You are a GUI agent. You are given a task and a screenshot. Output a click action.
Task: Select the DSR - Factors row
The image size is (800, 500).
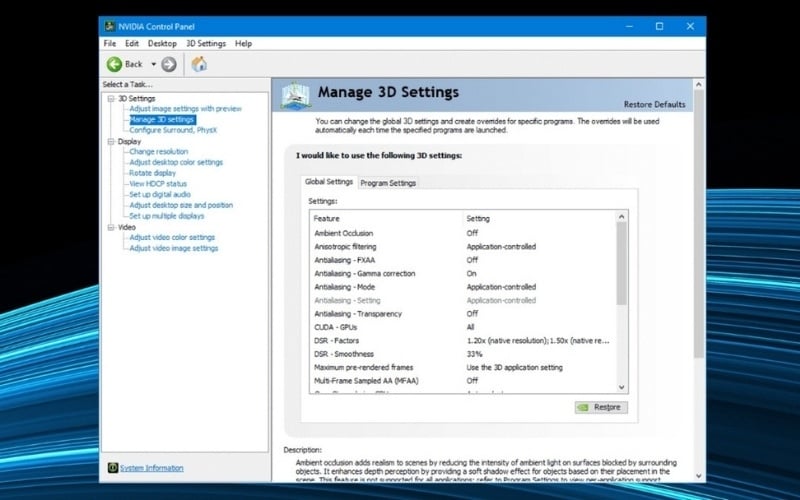(463, 340)
